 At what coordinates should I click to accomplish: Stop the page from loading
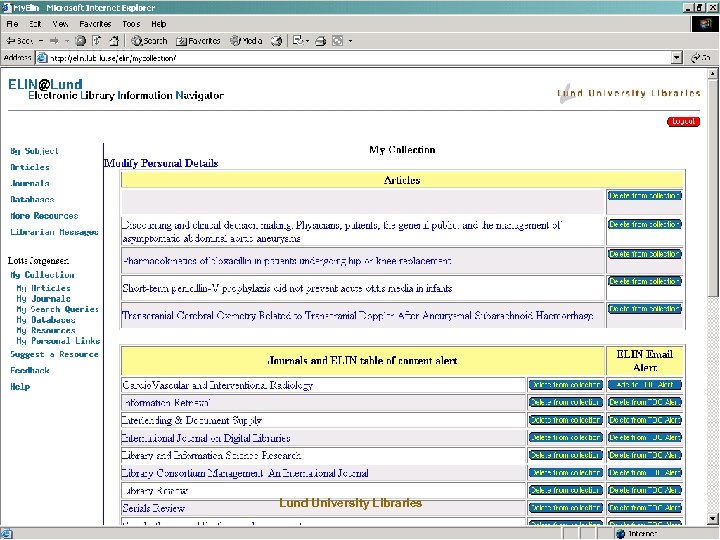coord(80,41)
